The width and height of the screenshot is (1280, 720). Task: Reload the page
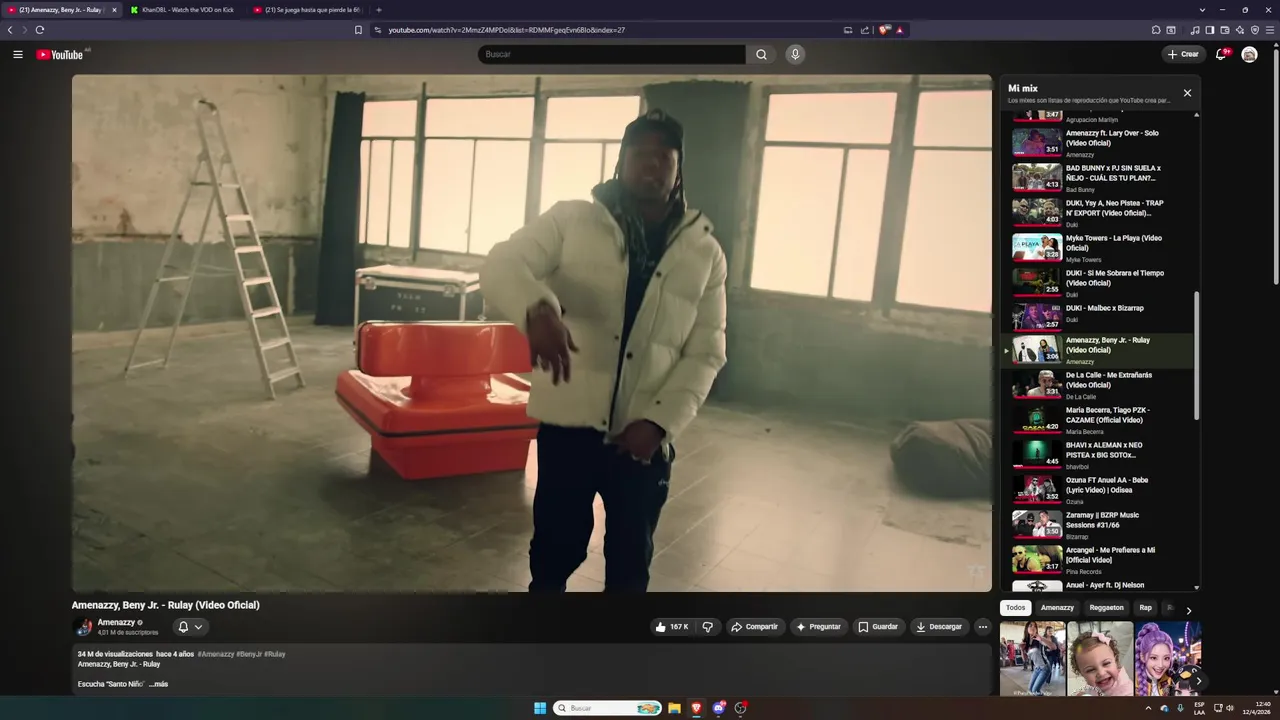click(x=40, y=30)
